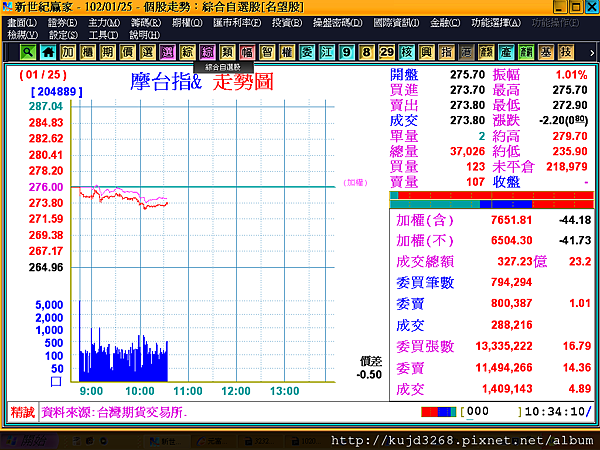
Task: Select the yellow 綜 toolbar icon
Action: [187, 52]
